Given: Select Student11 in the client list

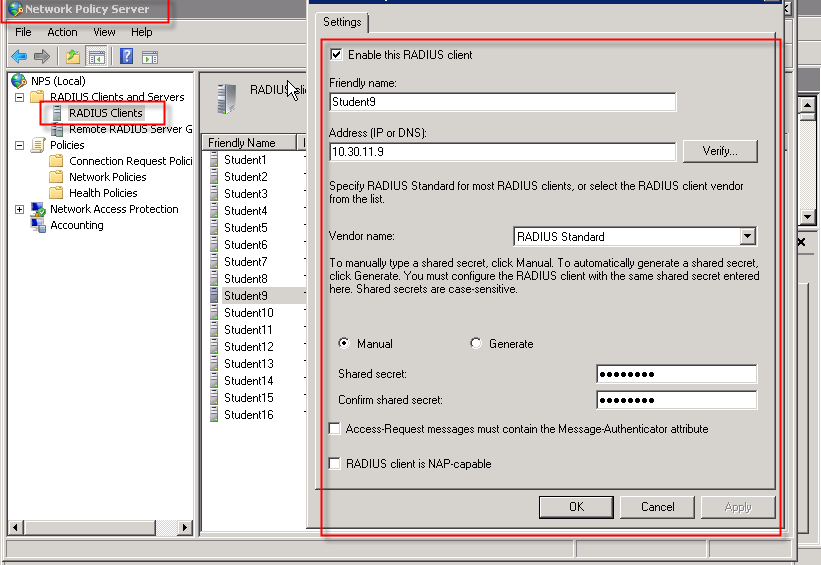Looking at the screenshot, I should tap(249, 329).
